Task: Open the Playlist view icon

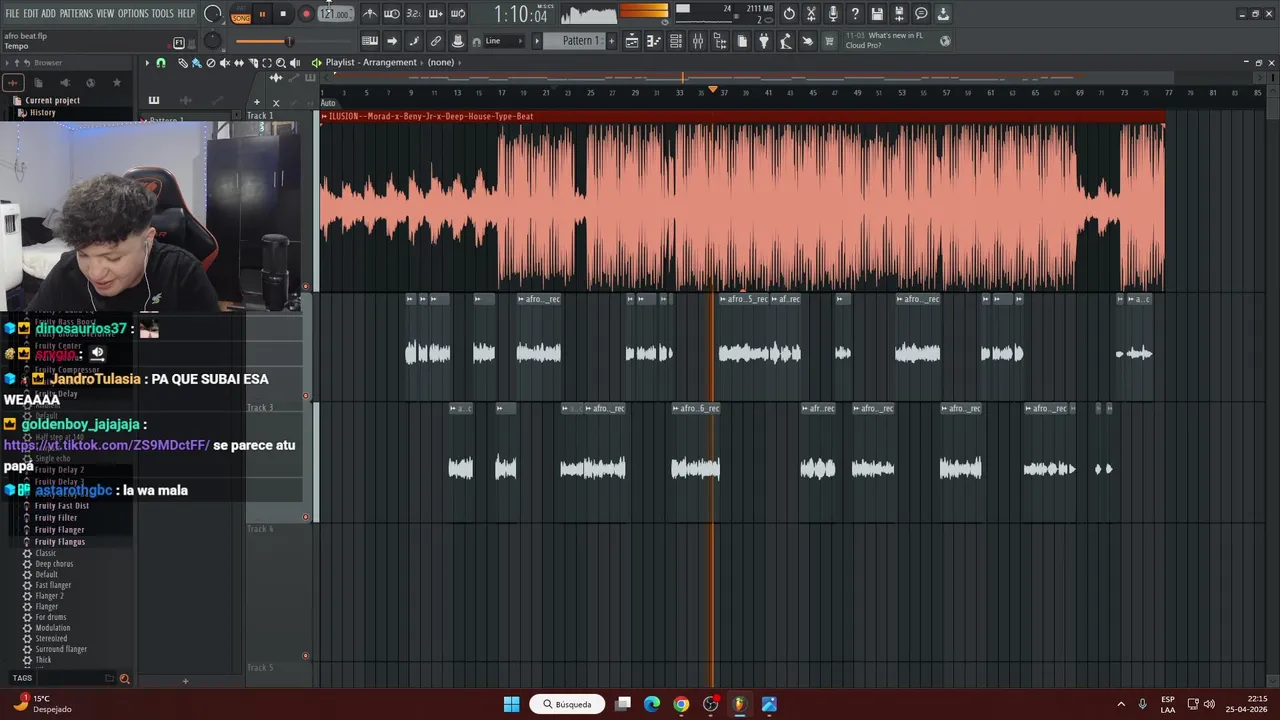Action: [x=632, y=41]
